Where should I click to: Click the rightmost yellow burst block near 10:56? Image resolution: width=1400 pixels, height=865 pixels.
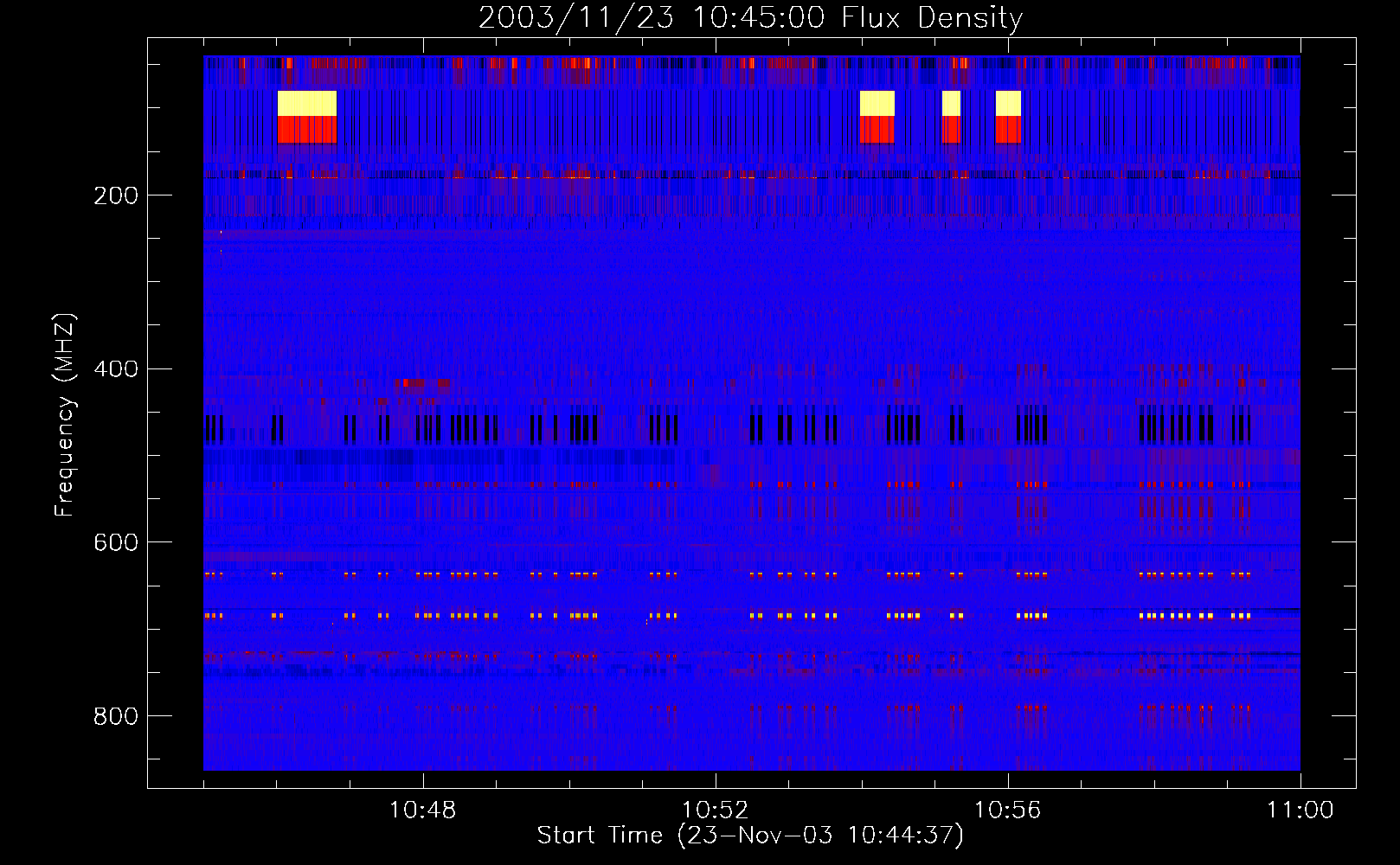pyautogui.click(x=1008, y=104)
